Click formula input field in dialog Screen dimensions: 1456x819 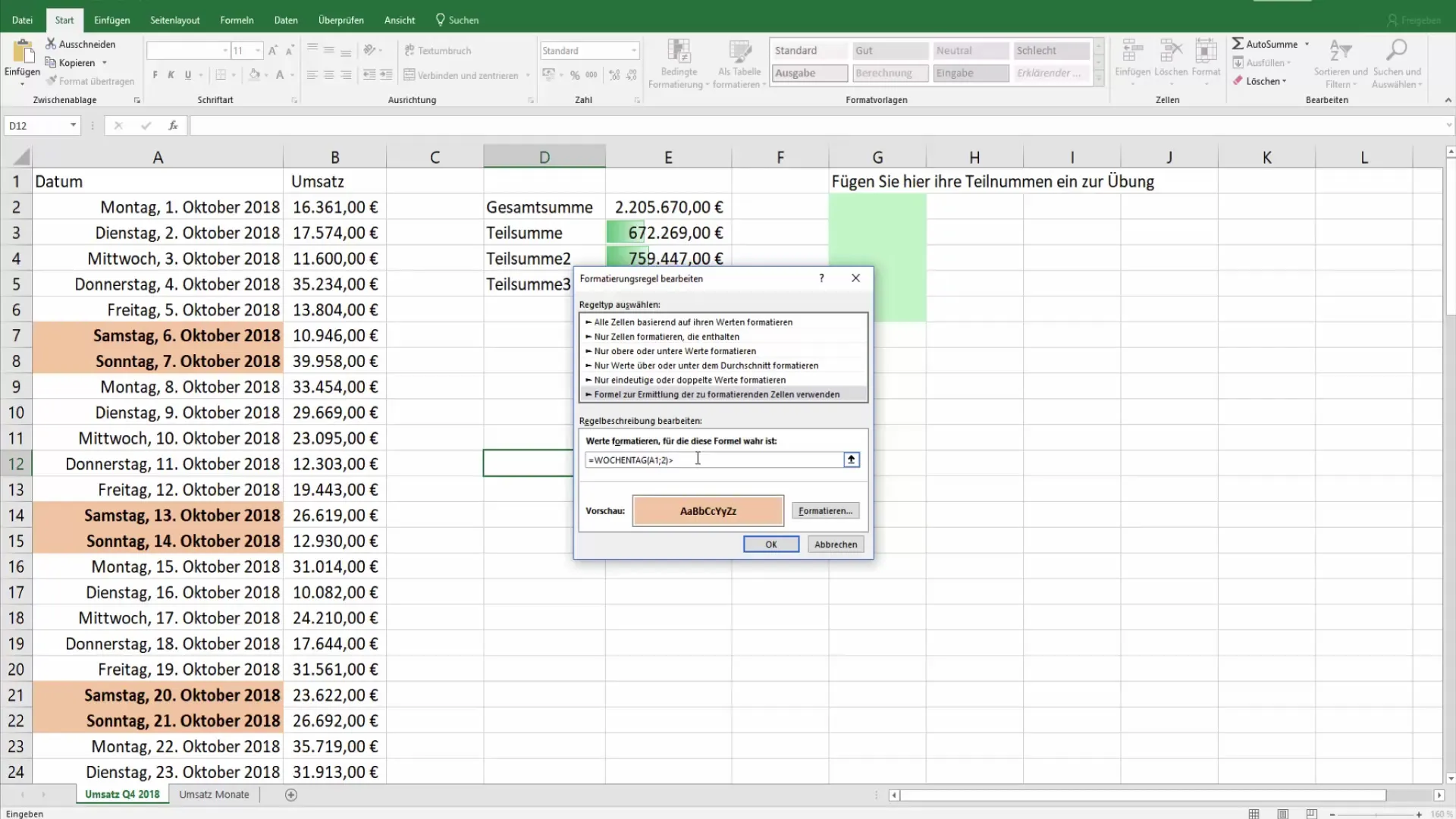pos(714,460)
